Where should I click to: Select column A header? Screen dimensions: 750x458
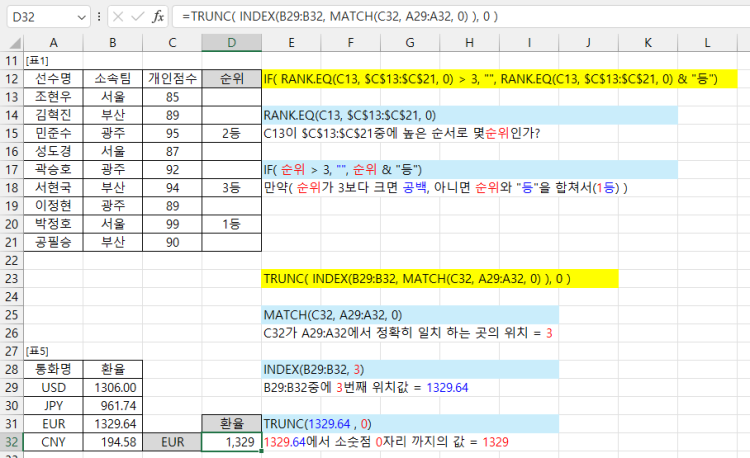coord(53,42)
